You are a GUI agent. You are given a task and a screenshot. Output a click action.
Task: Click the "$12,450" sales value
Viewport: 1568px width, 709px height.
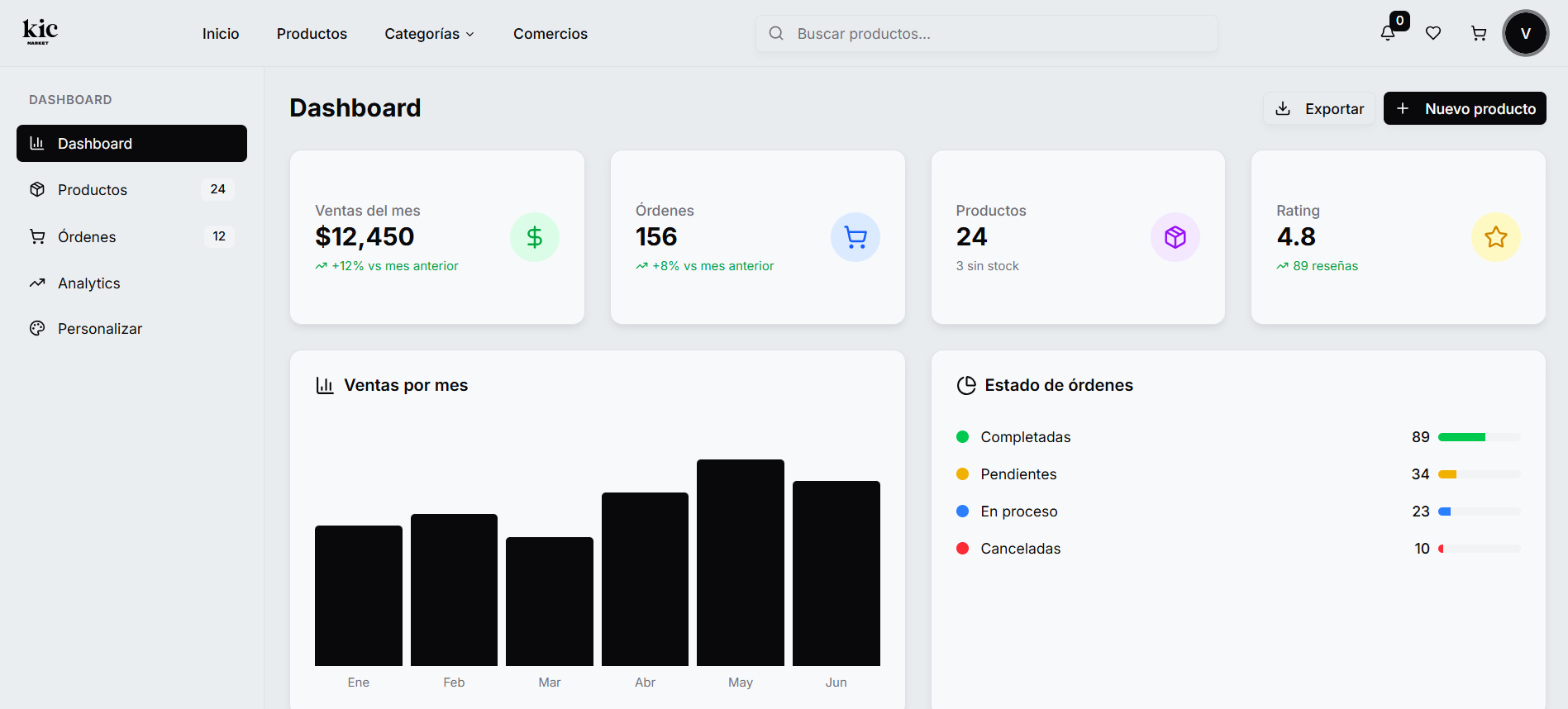(x=365, y=237)
